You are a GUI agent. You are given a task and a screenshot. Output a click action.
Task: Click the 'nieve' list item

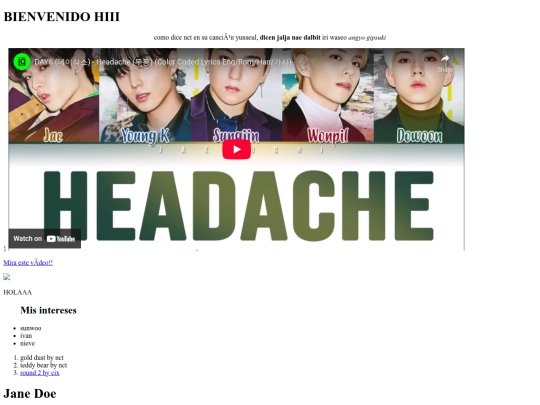27,343
